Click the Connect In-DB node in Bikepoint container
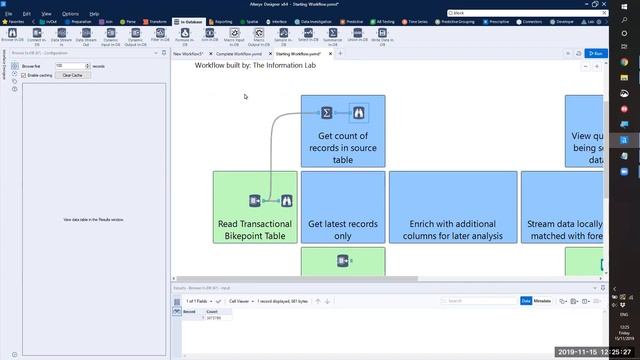This screenshot has width=640, height=360. (x=255, y=200)
